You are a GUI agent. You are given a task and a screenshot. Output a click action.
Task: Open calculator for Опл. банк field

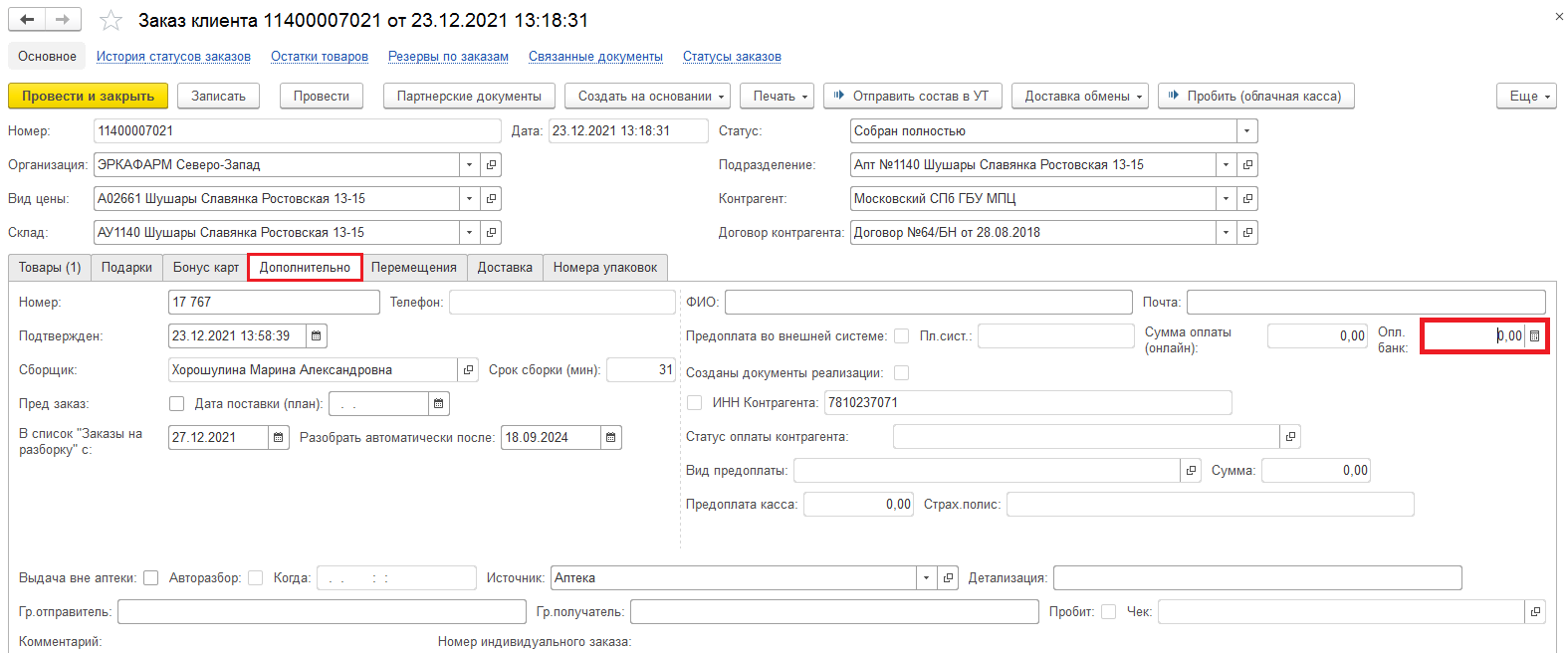tap(1534, 336)
